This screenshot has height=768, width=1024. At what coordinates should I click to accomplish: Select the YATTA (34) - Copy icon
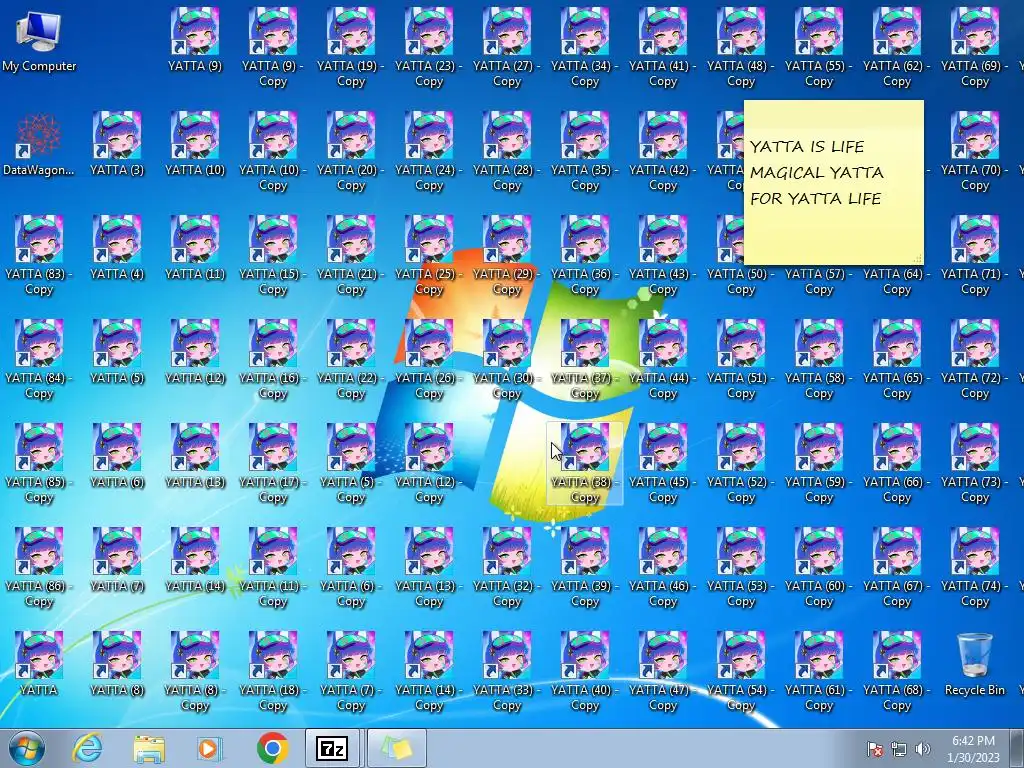point(584,47)
